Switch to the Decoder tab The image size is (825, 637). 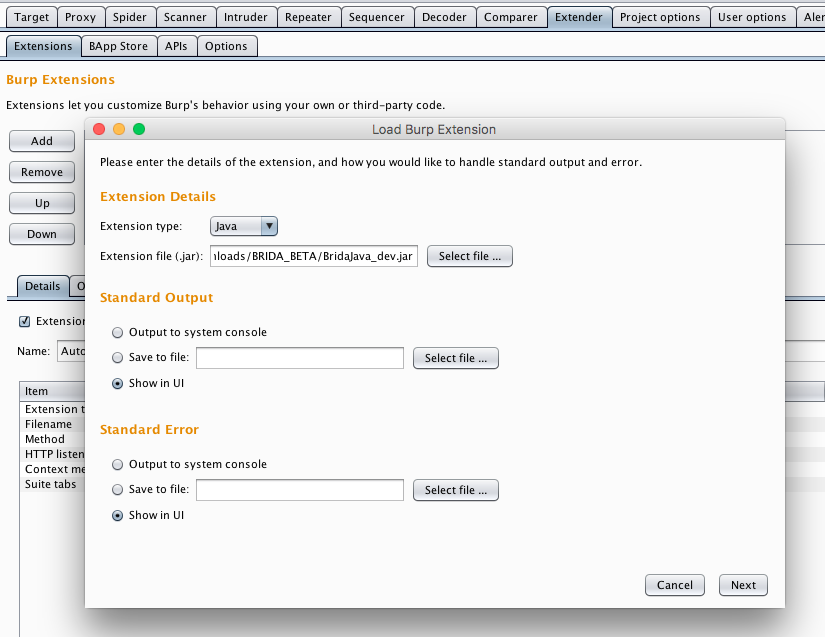click(444, 16)
